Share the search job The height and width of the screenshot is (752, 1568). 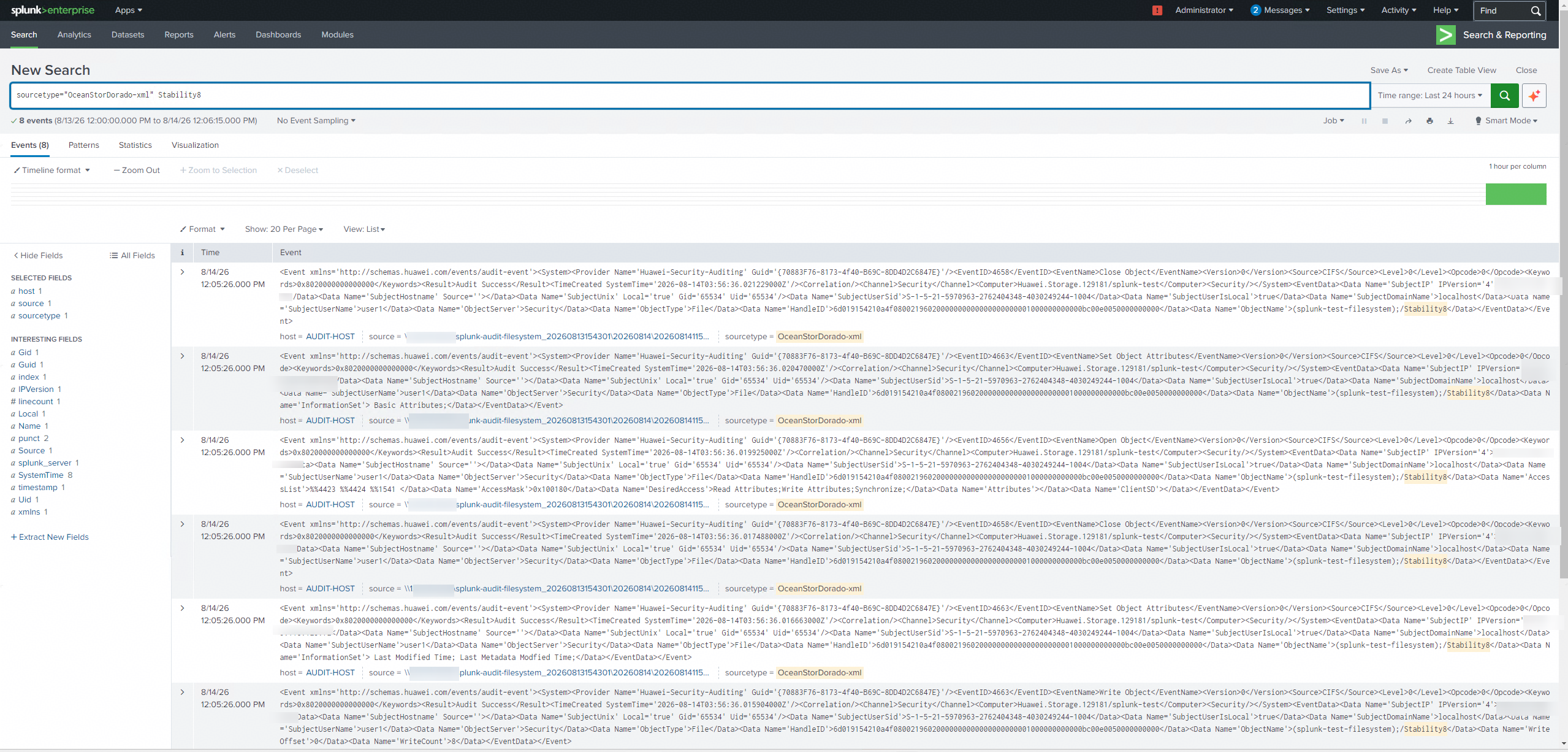click(1408, 121)
